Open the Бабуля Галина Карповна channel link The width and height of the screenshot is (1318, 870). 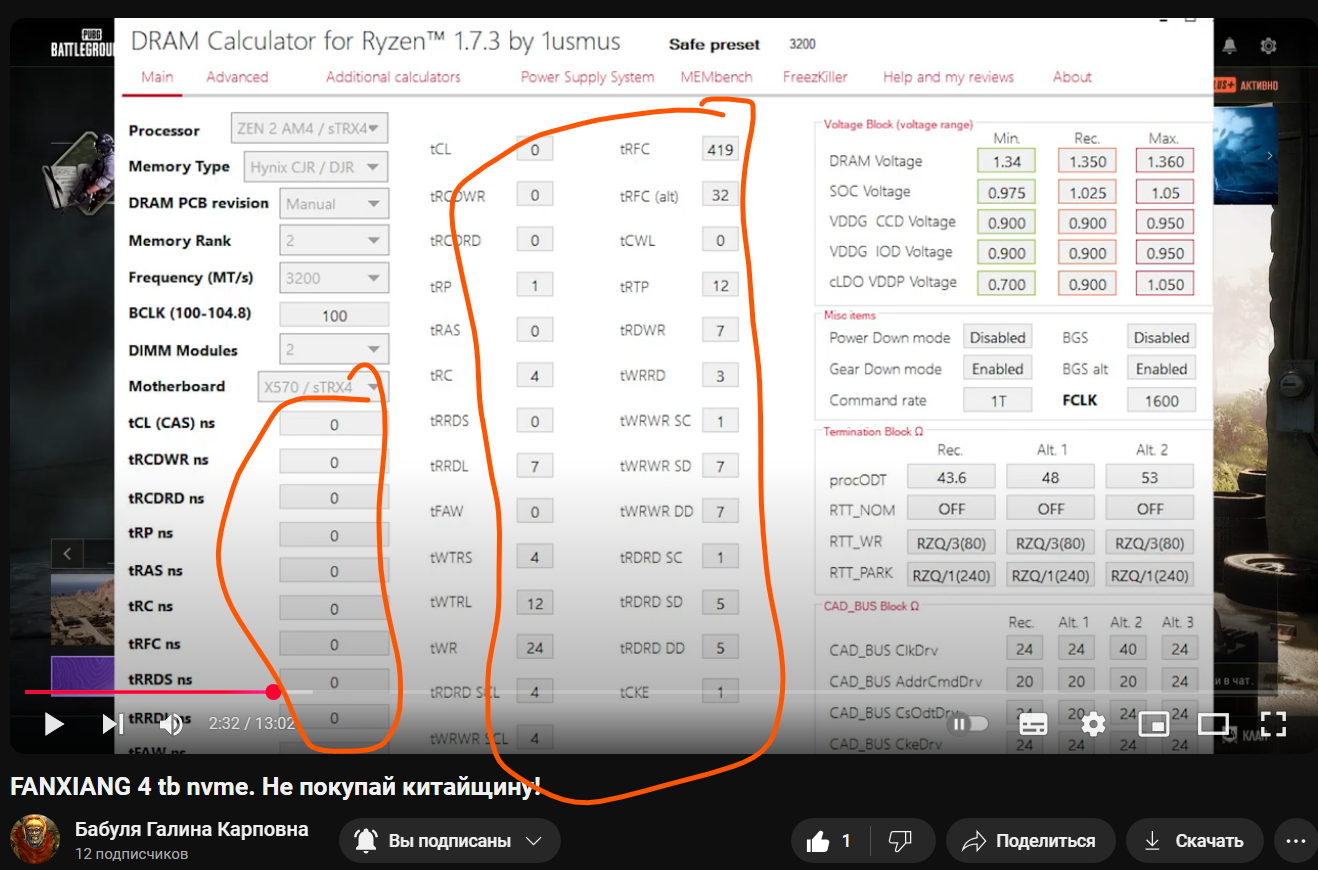[x=192, y=829]
